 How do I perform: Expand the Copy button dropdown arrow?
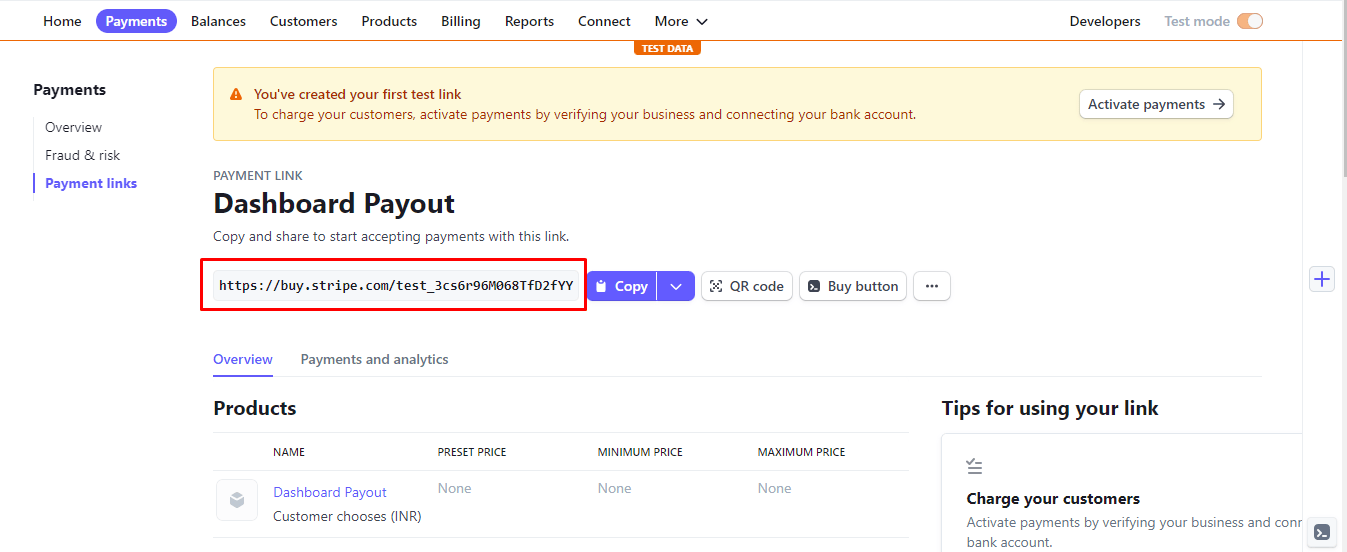[676, 286]
